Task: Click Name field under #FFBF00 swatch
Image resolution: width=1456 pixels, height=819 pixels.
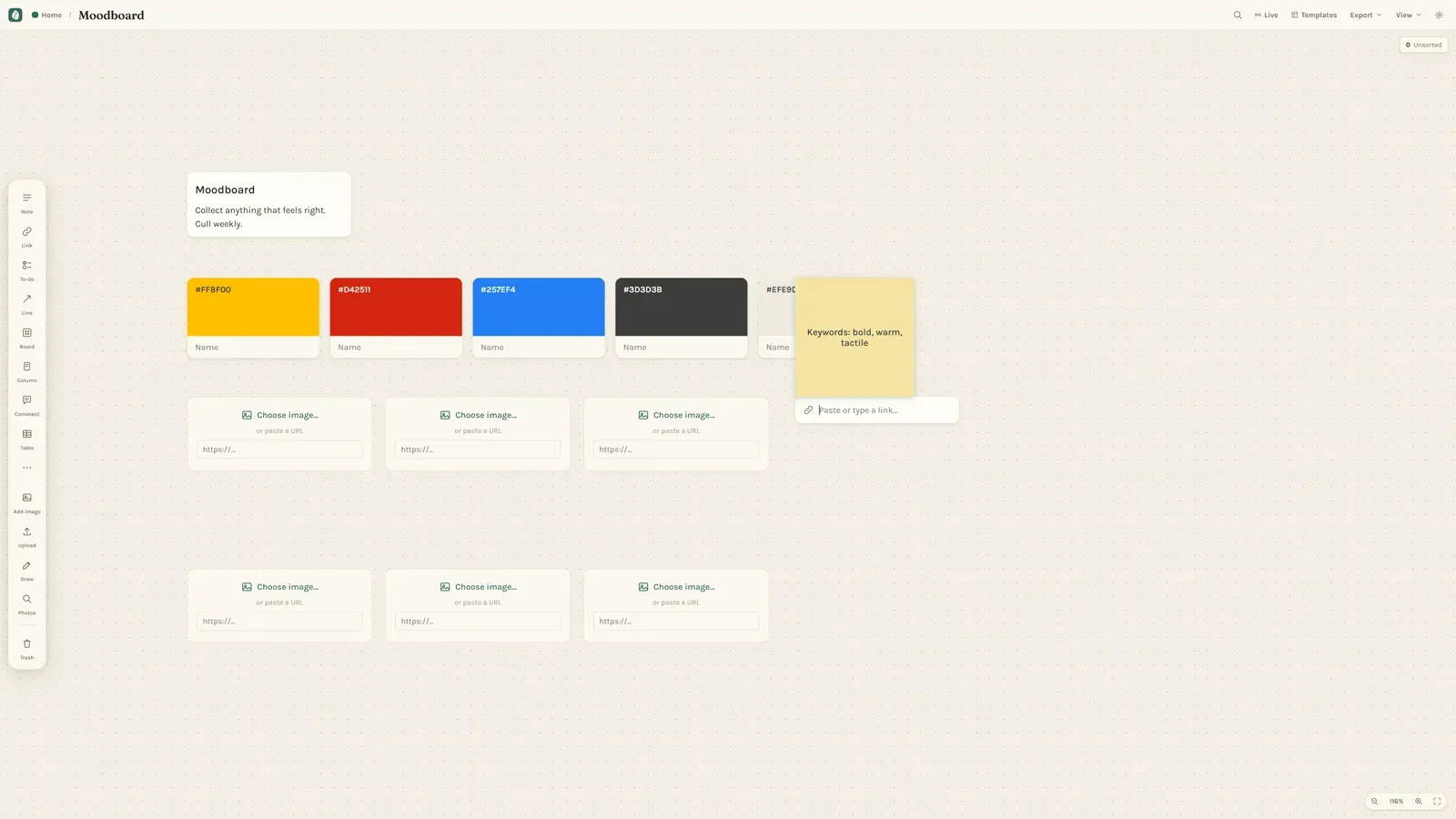Action: pos(253,347)
